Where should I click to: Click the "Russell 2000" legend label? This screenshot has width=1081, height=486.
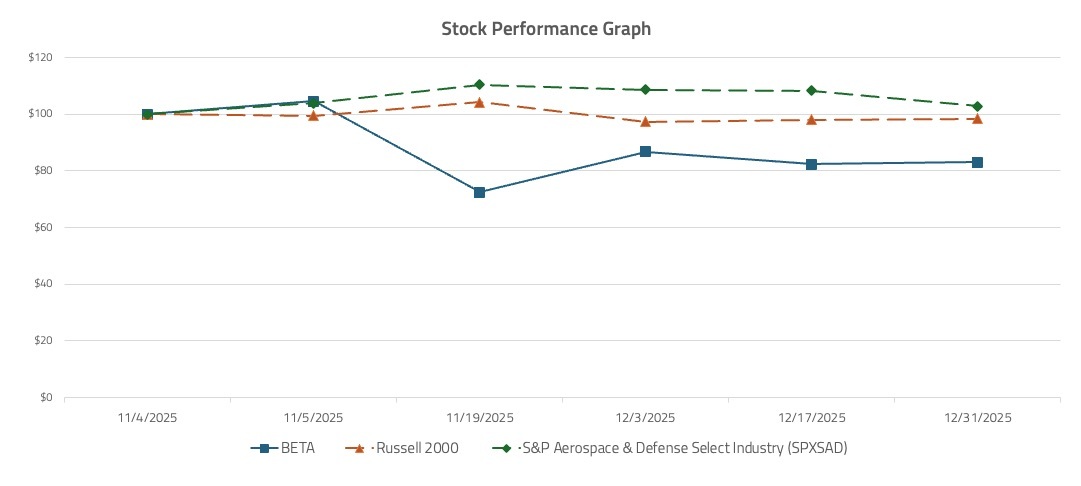[417, 448]
